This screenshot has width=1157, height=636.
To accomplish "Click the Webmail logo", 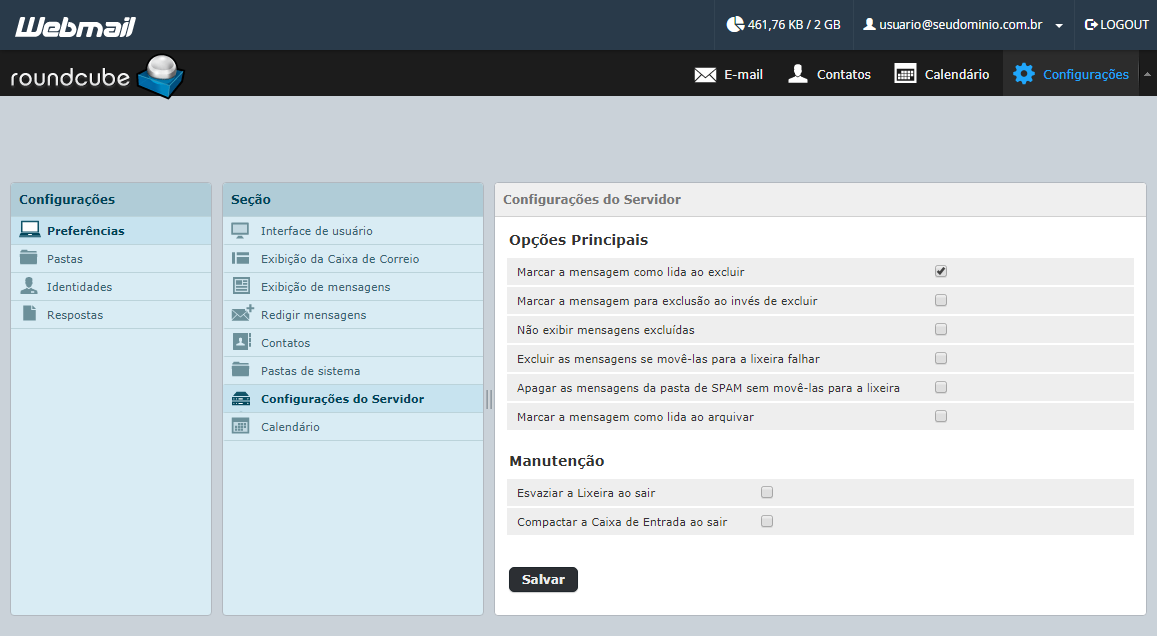I will 75,27.
